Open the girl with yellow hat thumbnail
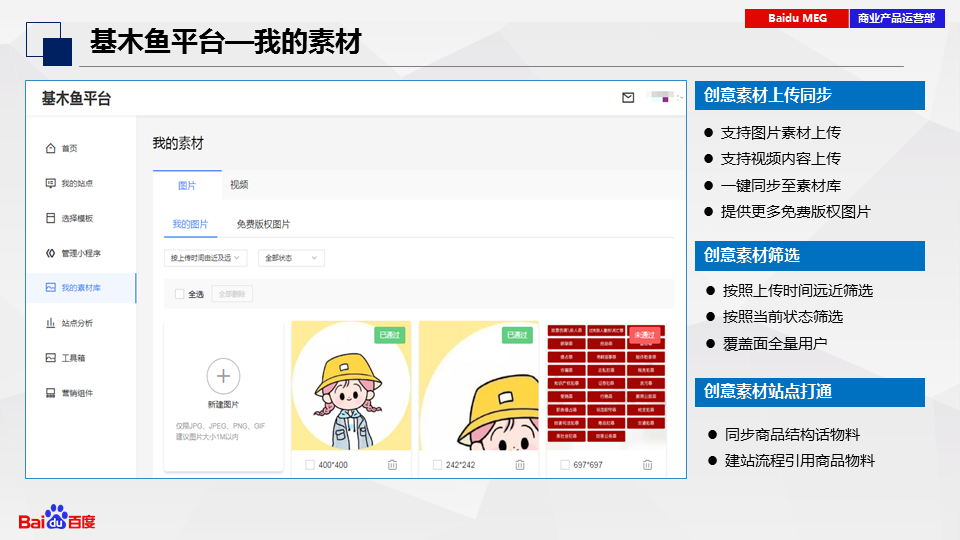The image size is (960, 540). [351, 386]
